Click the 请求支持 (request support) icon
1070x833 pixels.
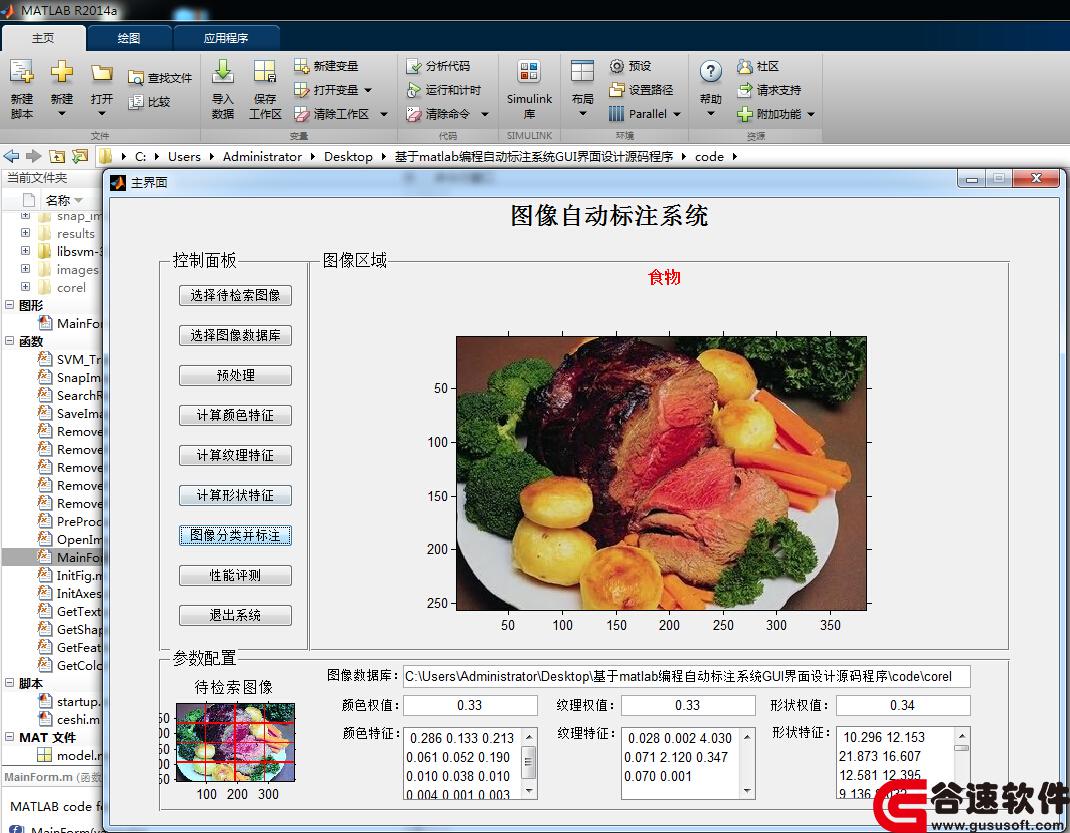(744, 89)
